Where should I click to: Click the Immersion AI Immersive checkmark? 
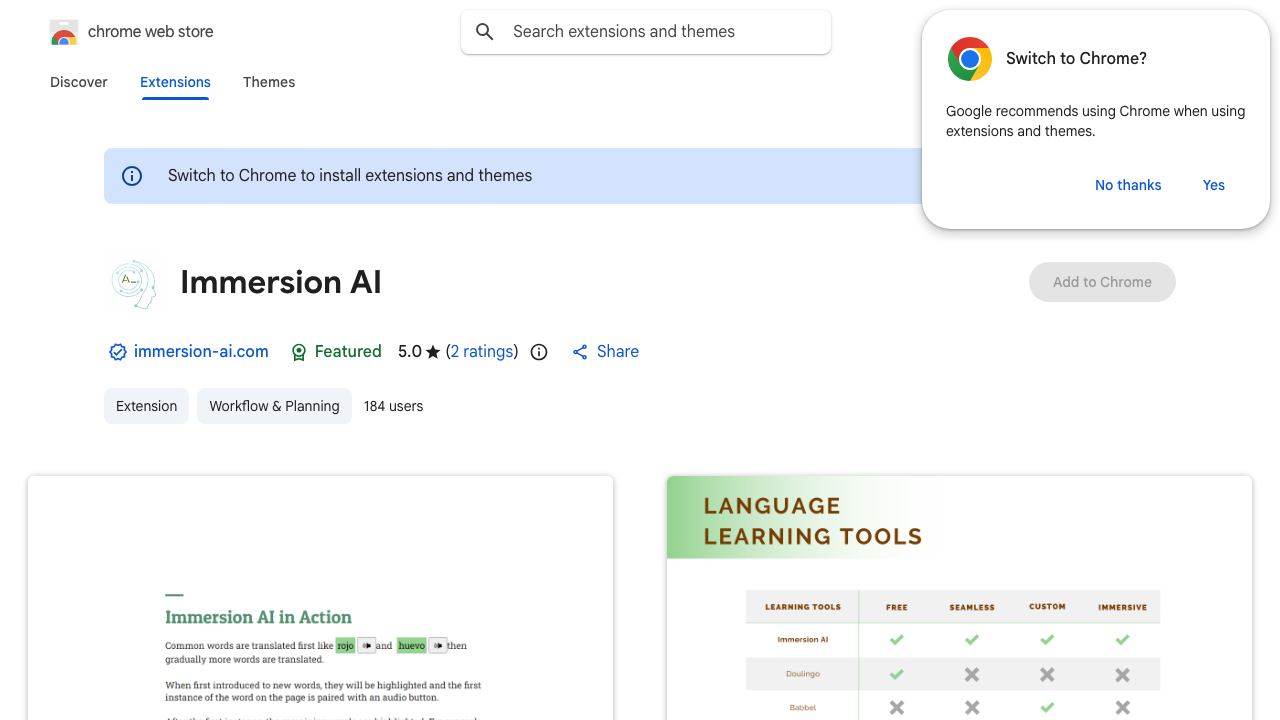click(x=1122, y=639)
